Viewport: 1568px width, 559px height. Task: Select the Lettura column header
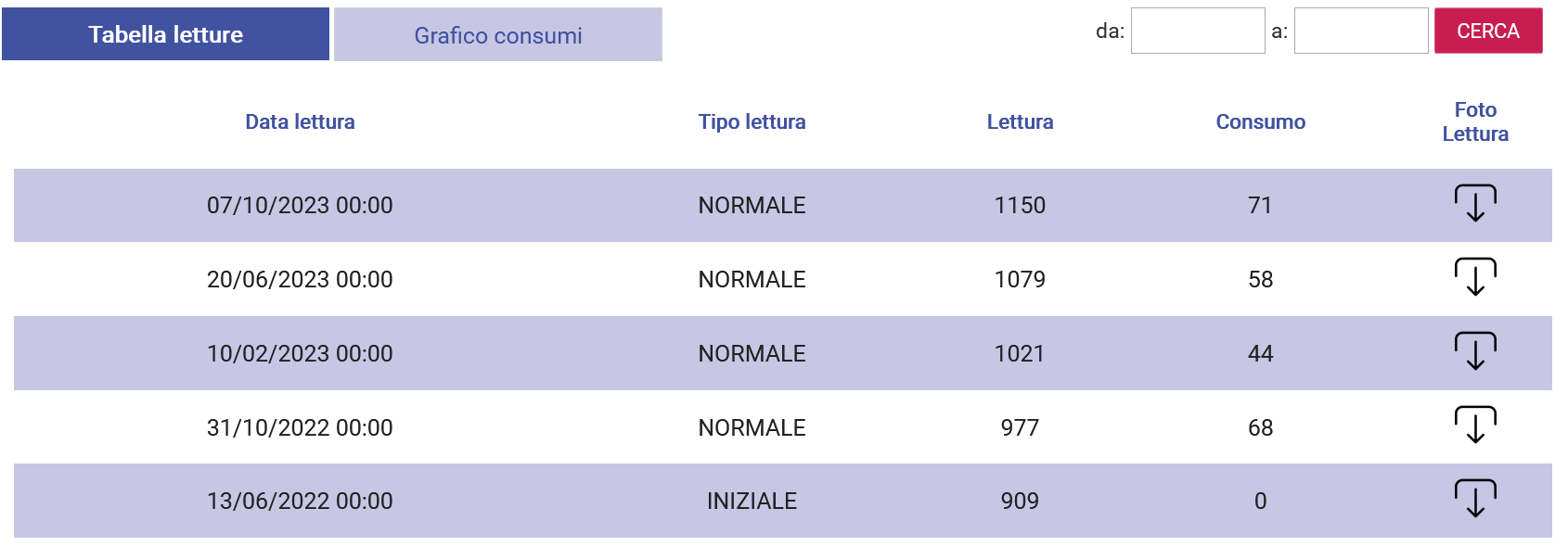(1020, 121)
